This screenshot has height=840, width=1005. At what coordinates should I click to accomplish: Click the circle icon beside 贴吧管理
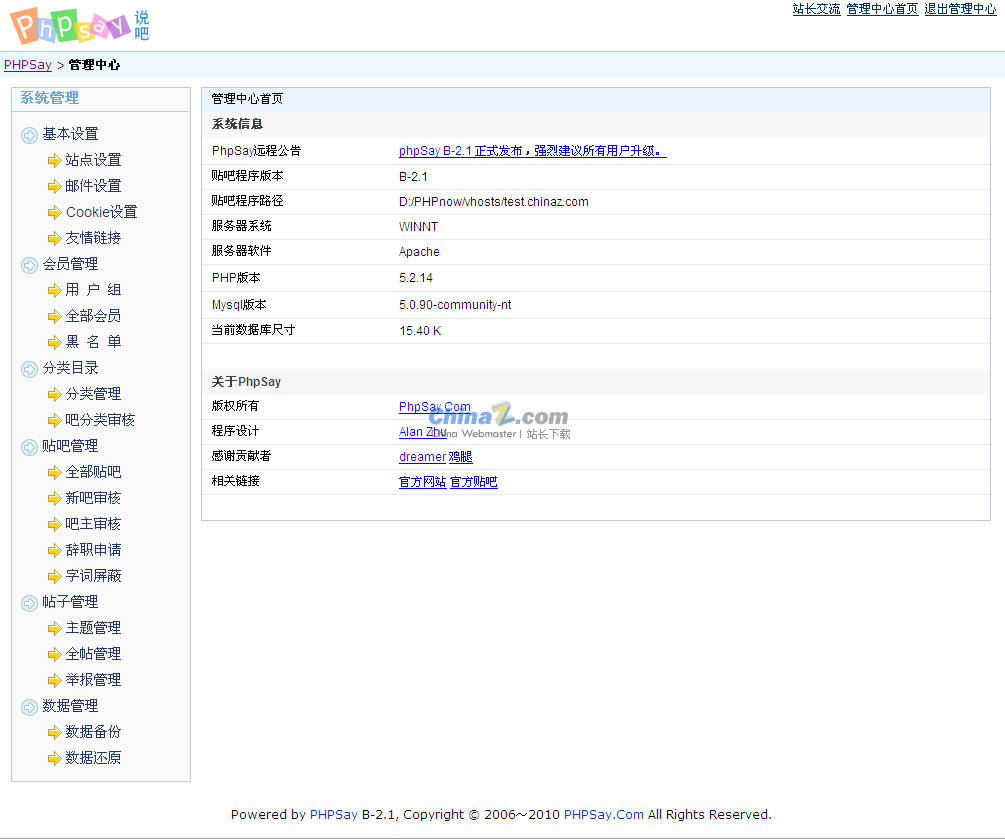coord(29,447)
